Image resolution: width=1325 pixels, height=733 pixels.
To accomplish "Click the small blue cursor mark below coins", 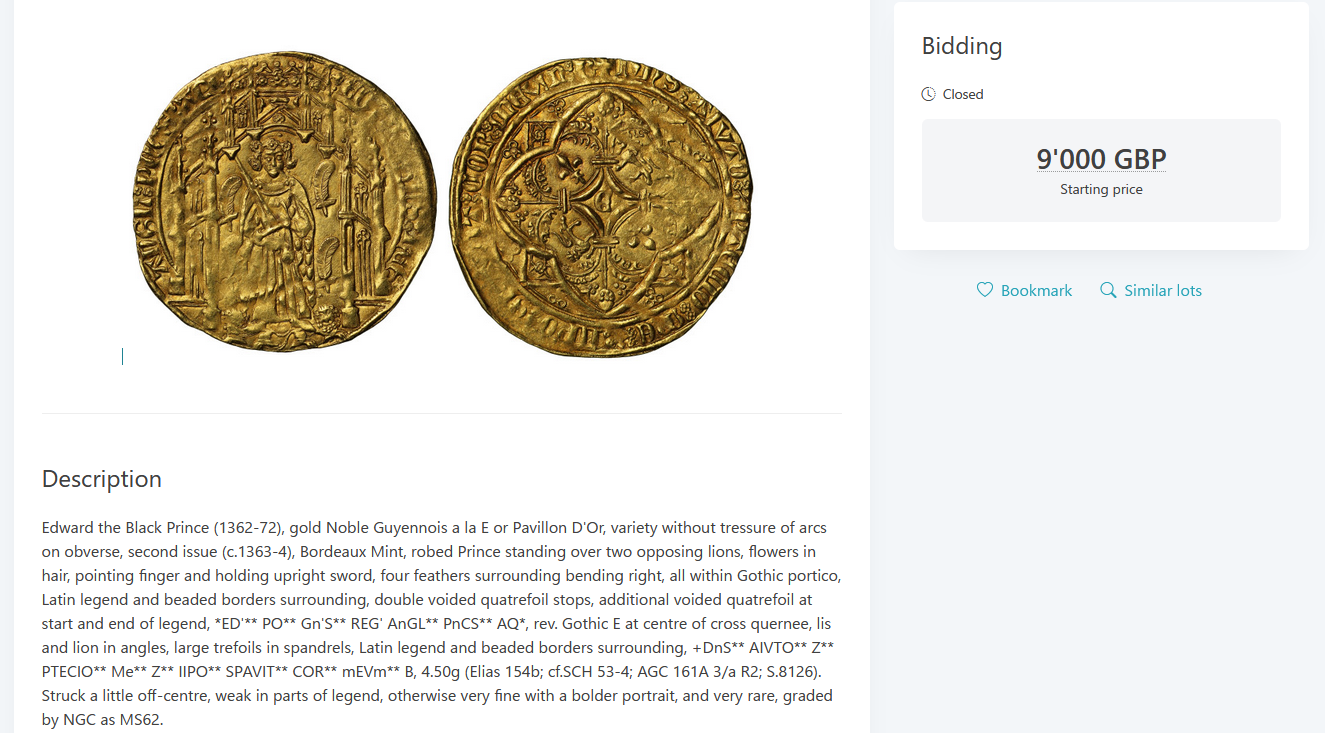I will tap(122, 356).
